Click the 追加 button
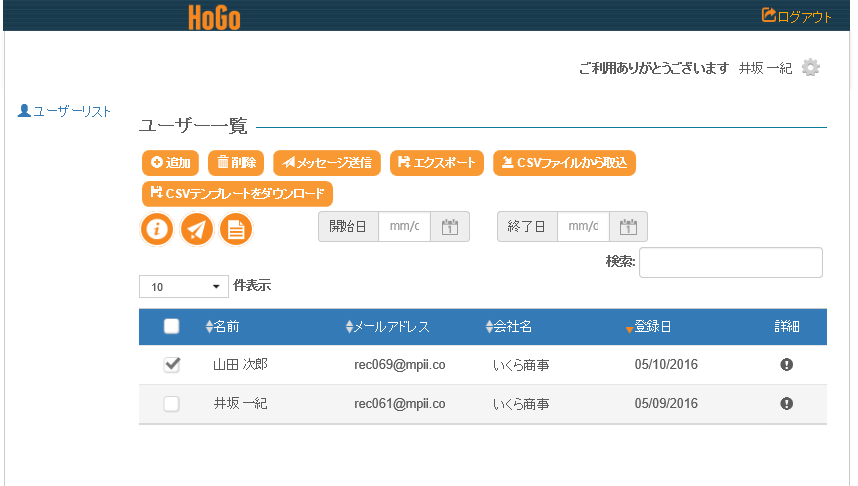This screenshot has height=486, width=858. click(x=170, y=162)
